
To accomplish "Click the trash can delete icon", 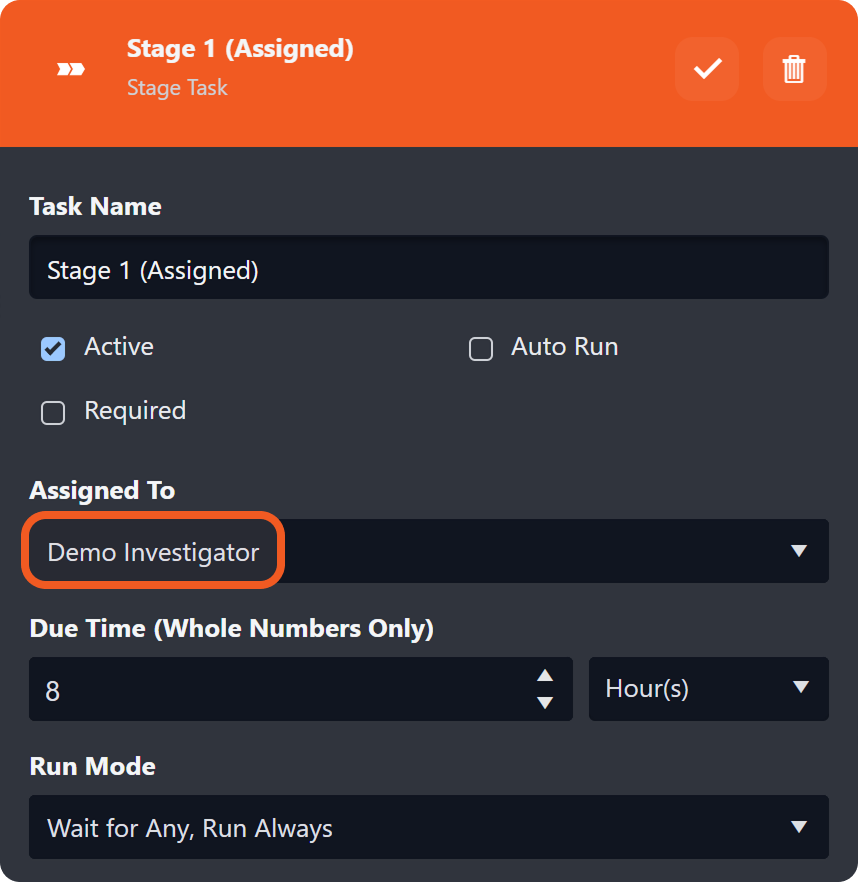I will coord(794,69).
